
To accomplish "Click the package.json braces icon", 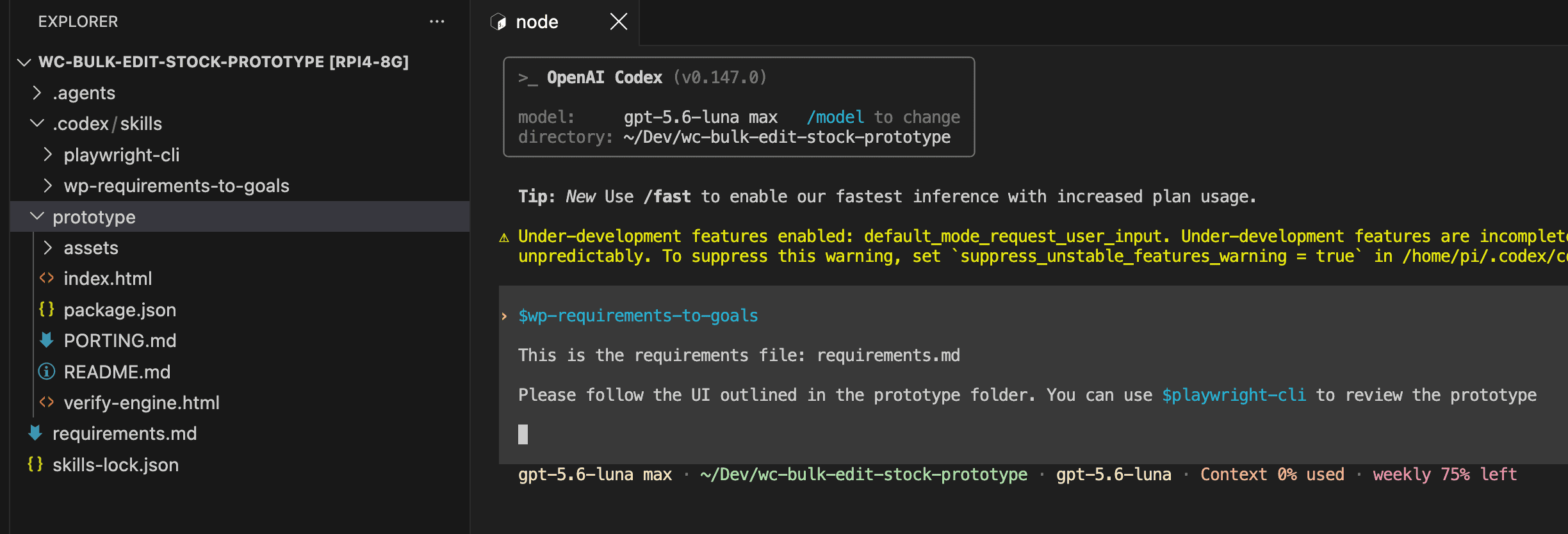I will [x=47, y=309].
